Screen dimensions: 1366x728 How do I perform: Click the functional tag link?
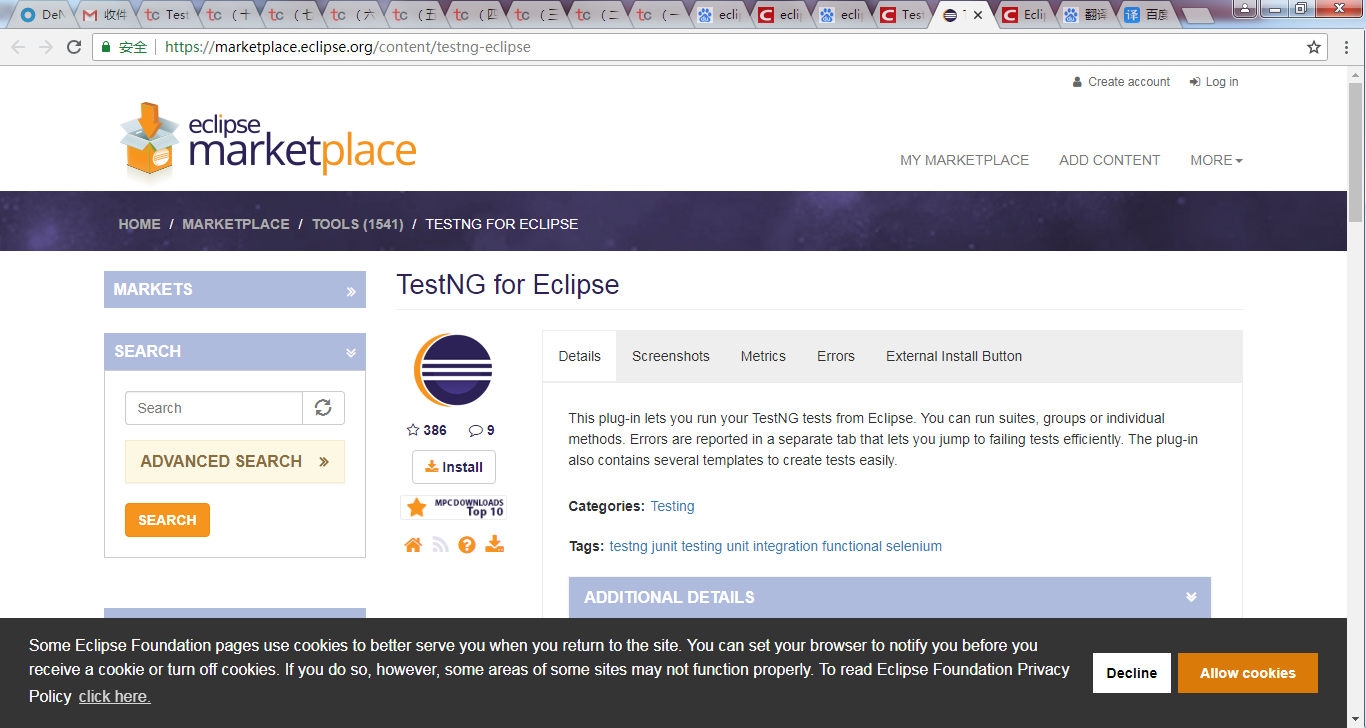pyautogui.click(x=852, y=546)
